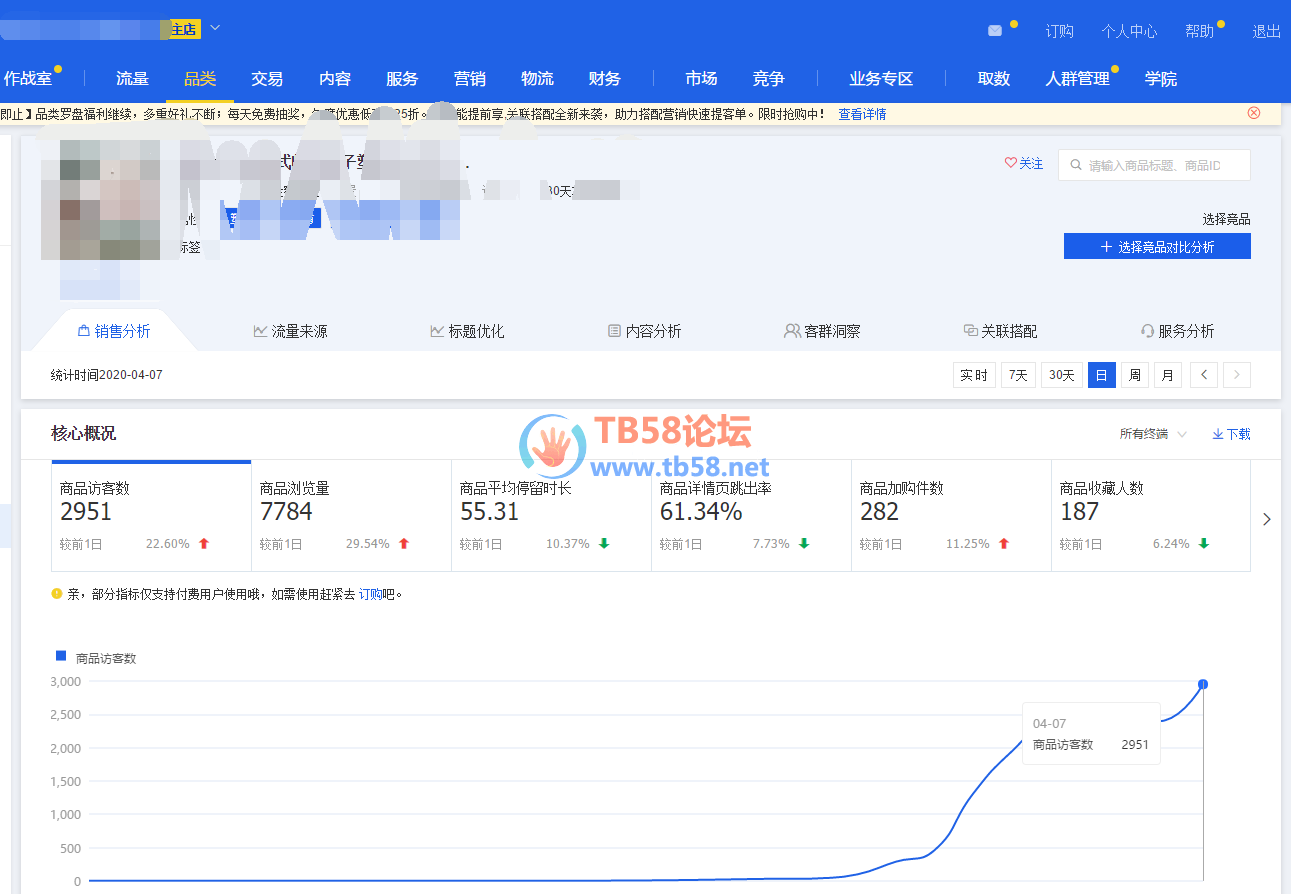Select the 7天 time range
This screenshot has width=1291, height=894.
(1018, 375)
